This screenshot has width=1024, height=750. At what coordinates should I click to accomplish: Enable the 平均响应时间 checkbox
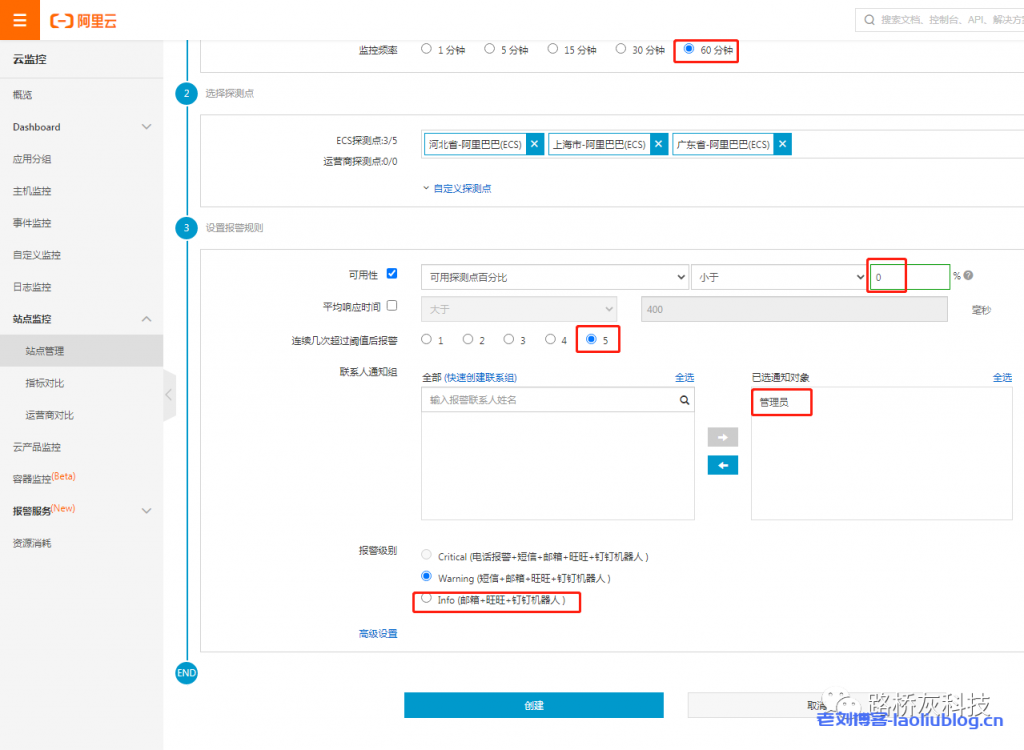coord(392,306)
